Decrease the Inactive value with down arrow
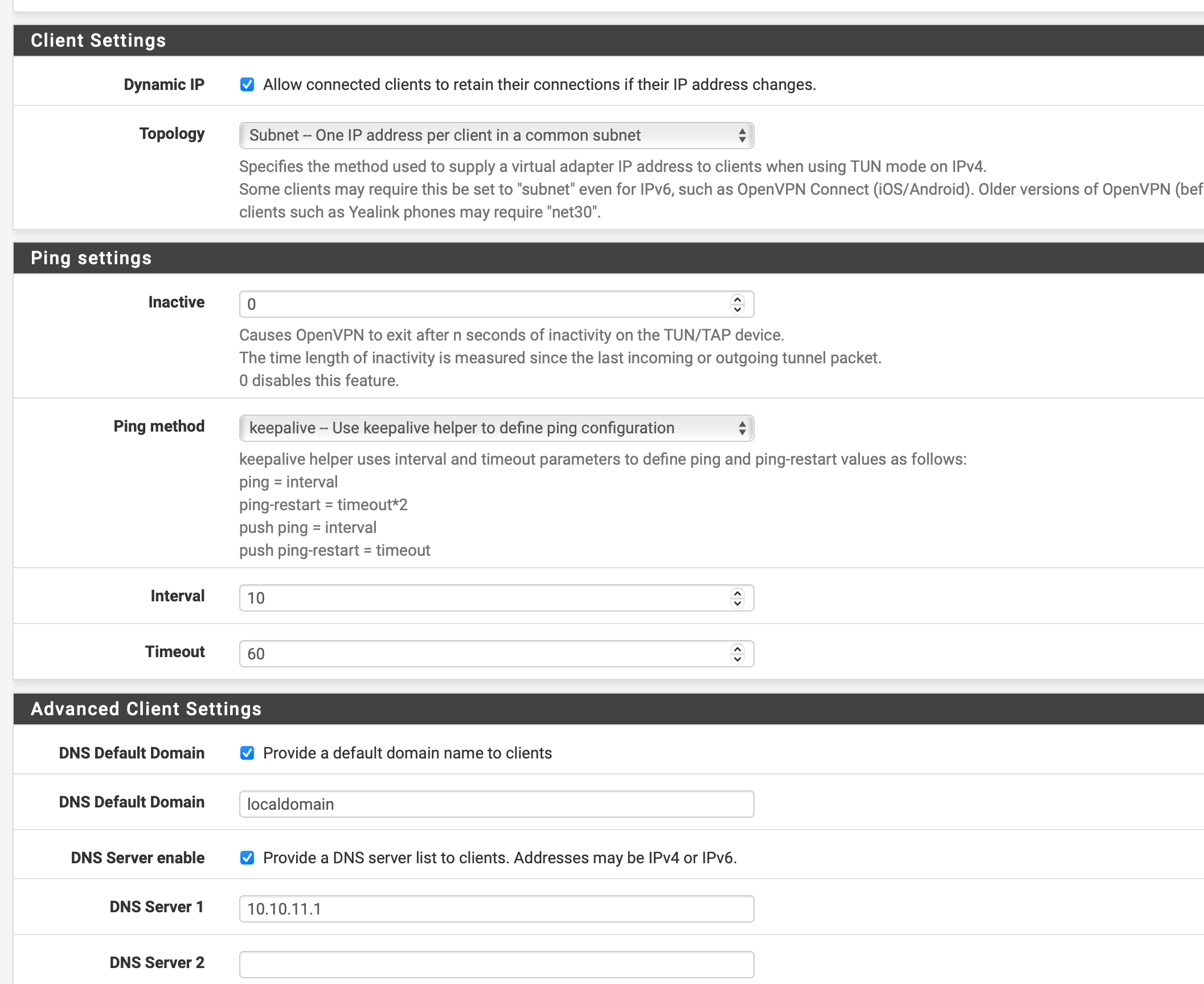Screen dimensions: 1204x984 tap(738, 309)
